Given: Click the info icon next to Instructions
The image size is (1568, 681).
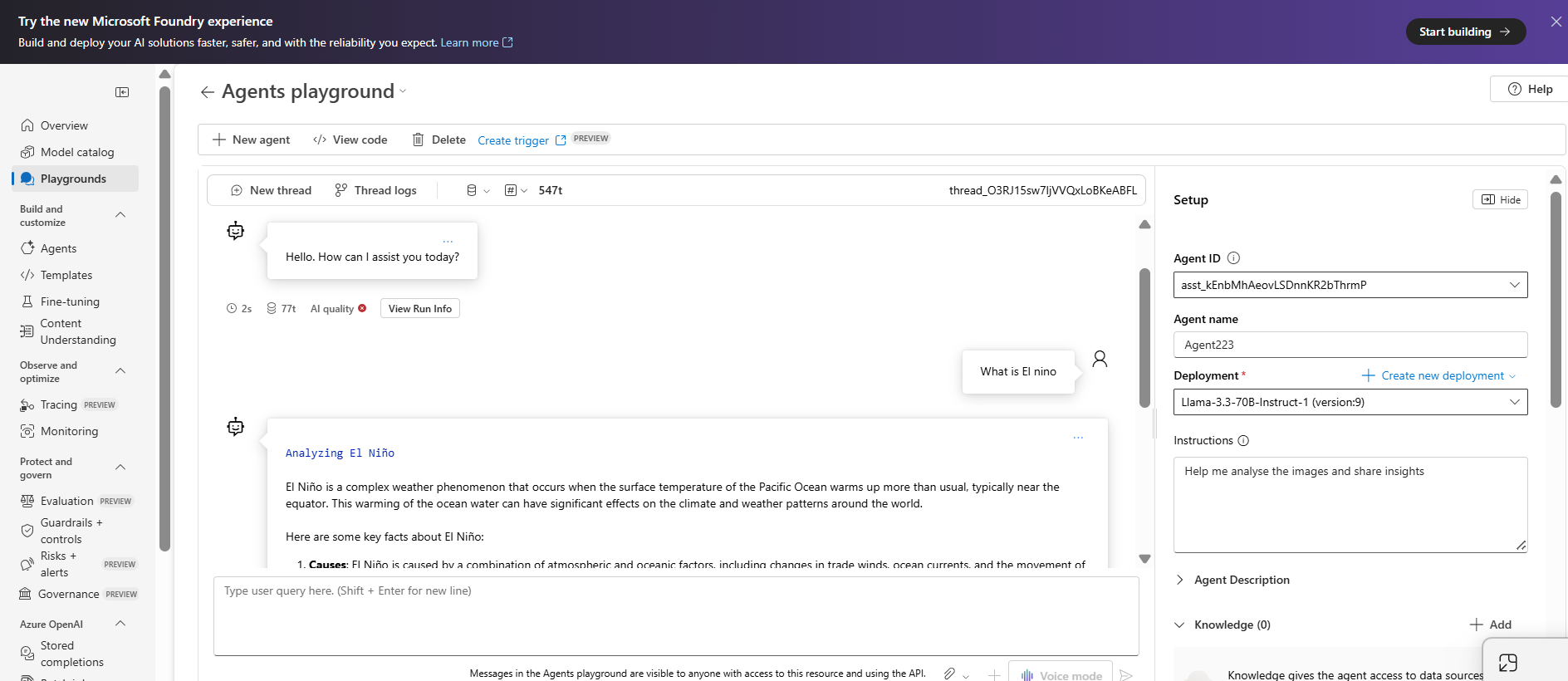Looking at the screenshot, I should [1243, 441].
